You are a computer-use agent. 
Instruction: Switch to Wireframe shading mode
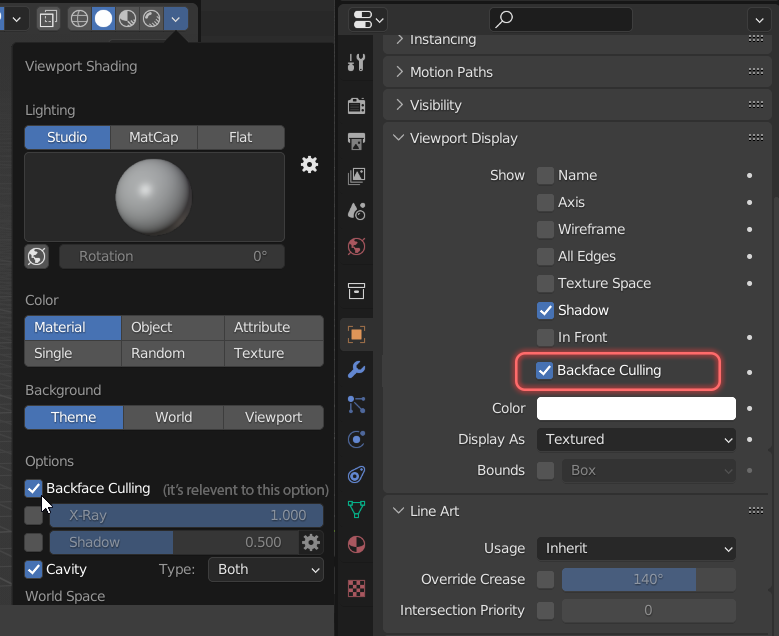pos(79,19)
